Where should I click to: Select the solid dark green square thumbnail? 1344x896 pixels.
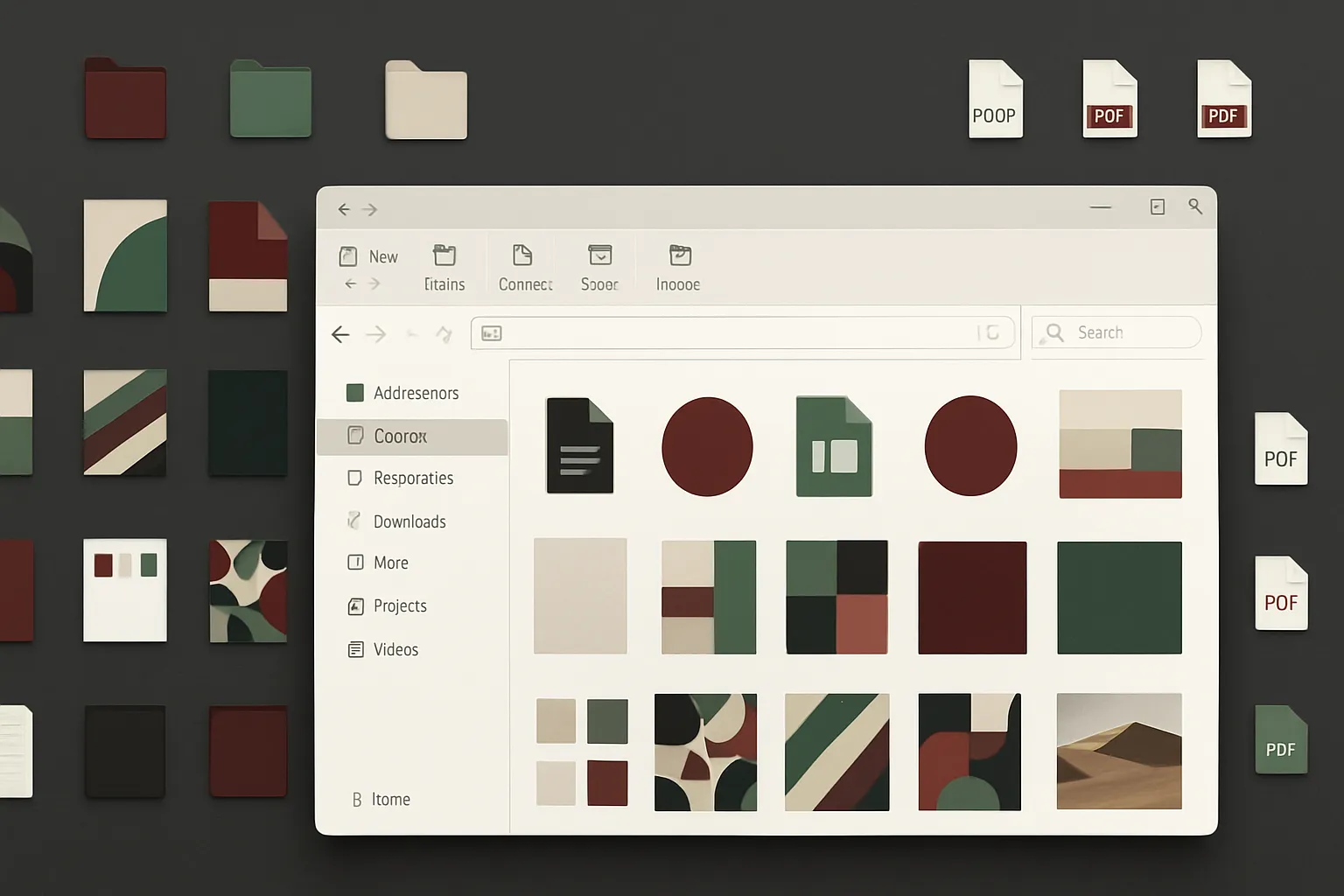tap(1119, 598)
